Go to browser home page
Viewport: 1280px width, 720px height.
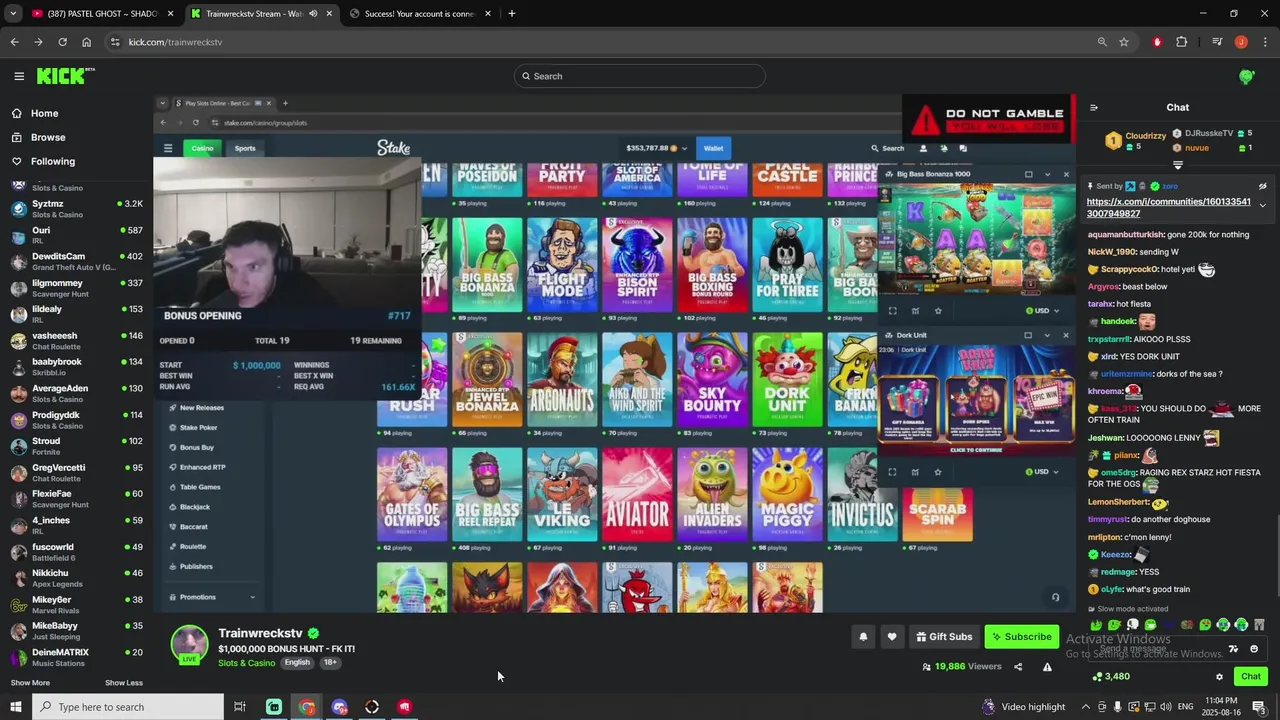[x=86, y=42]
